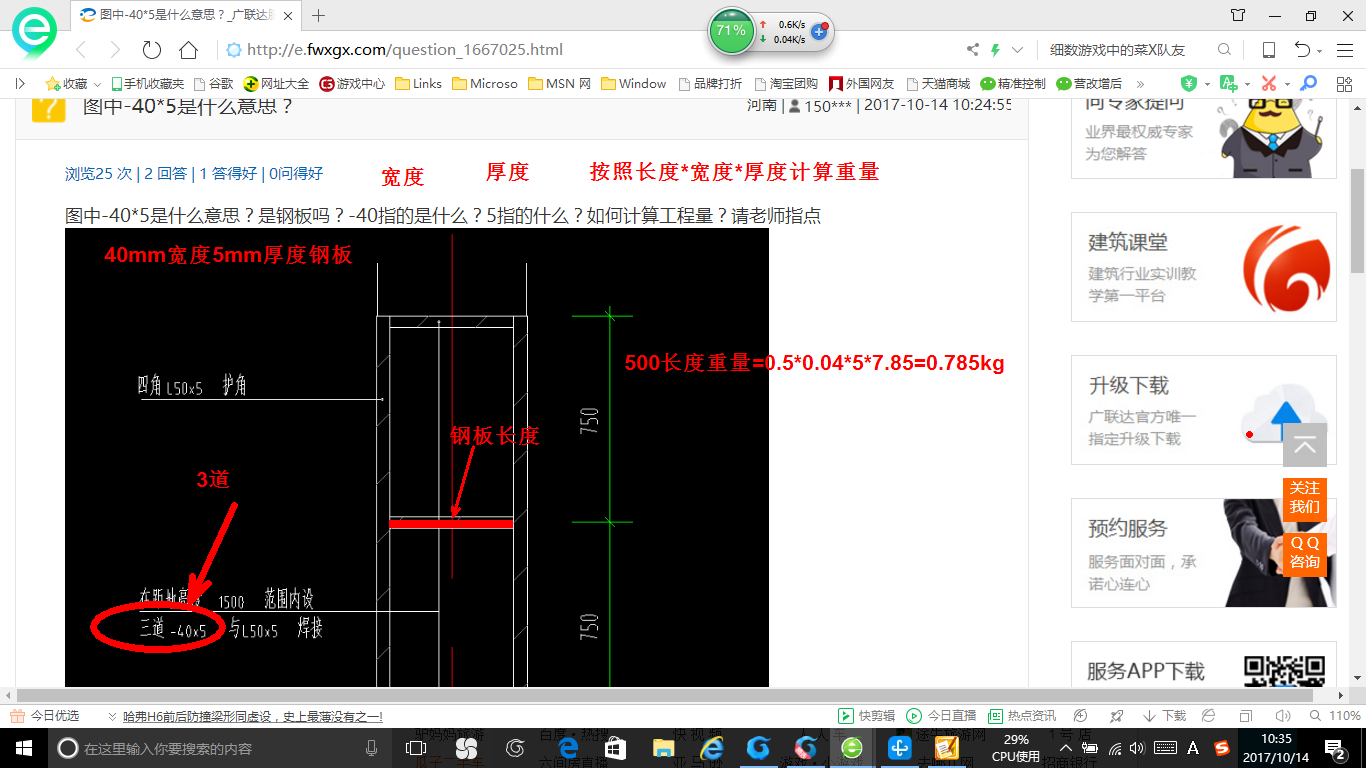Open 网址大全 bookmark

[277, 84]
